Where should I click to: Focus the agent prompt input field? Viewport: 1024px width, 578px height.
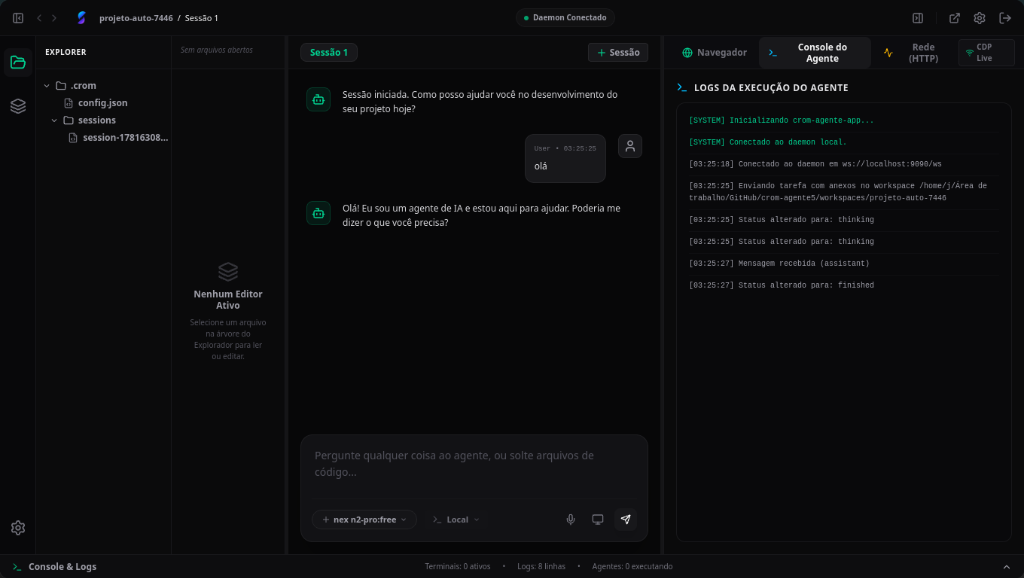474,464
